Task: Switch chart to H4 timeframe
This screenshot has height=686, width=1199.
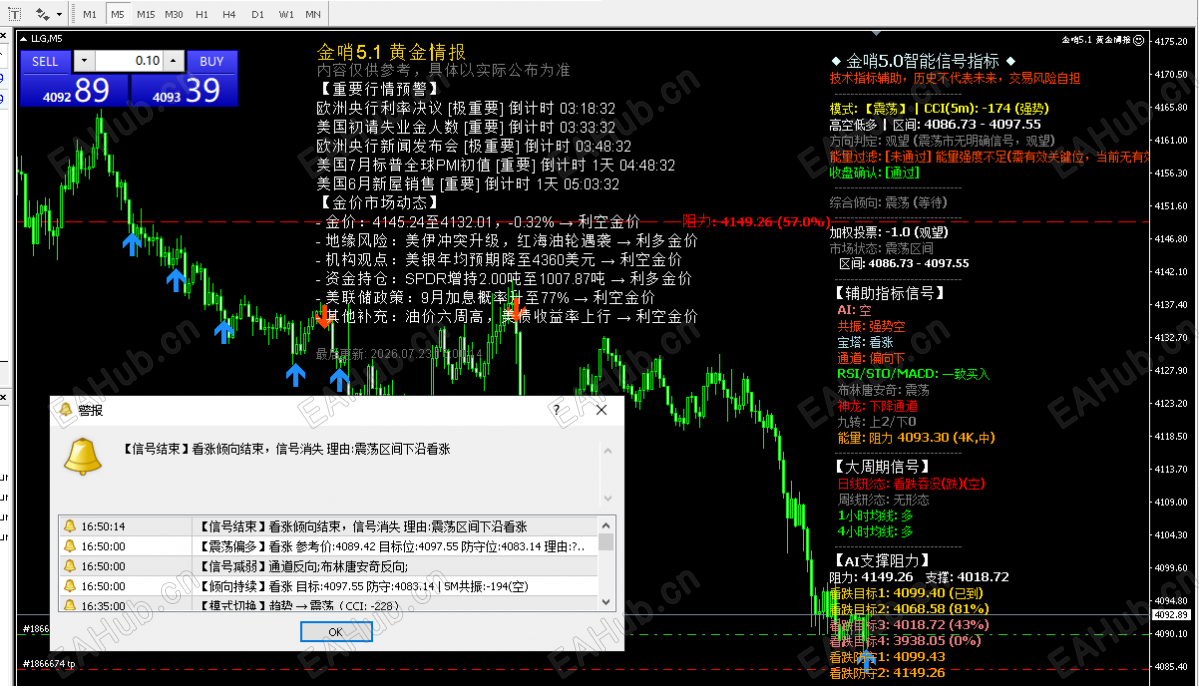Action: (x=229, y=14)
